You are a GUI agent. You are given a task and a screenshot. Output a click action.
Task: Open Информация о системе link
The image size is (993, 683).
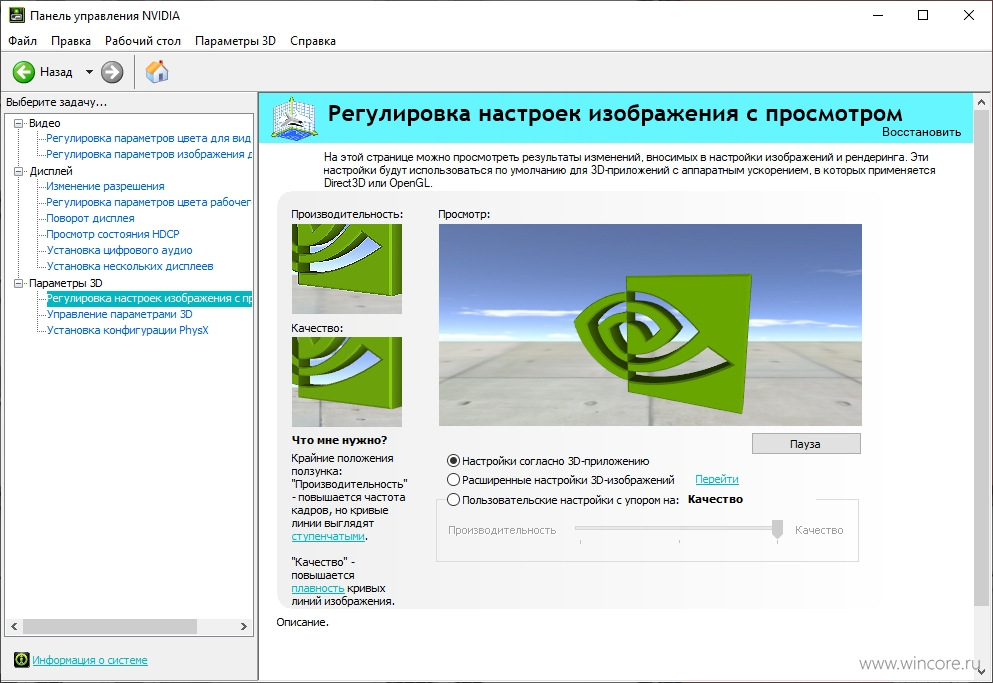point(90,660)
